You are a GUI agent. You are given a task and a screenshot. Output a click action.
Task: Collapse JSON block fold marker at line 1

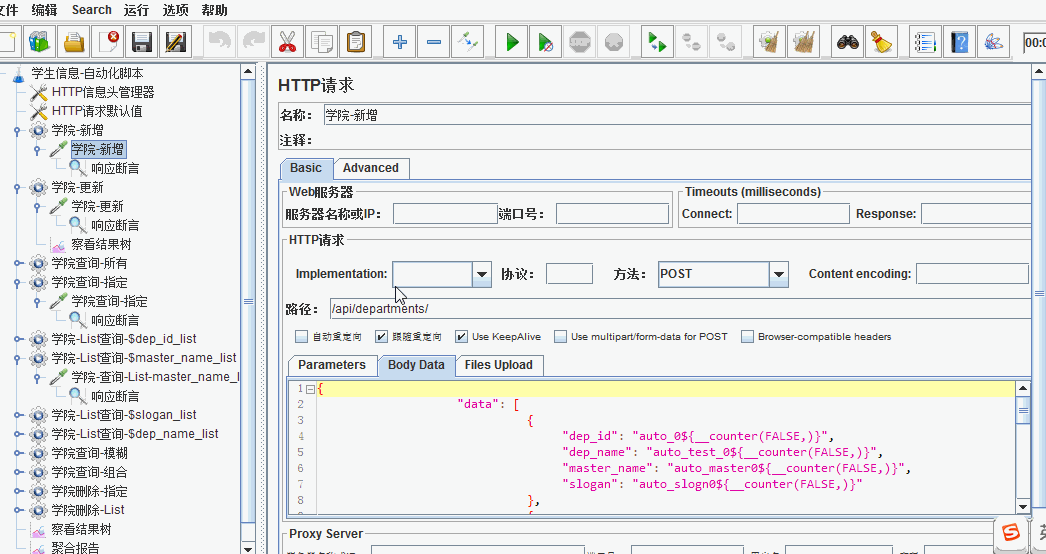pyautogui.click(x=310, y=388)
